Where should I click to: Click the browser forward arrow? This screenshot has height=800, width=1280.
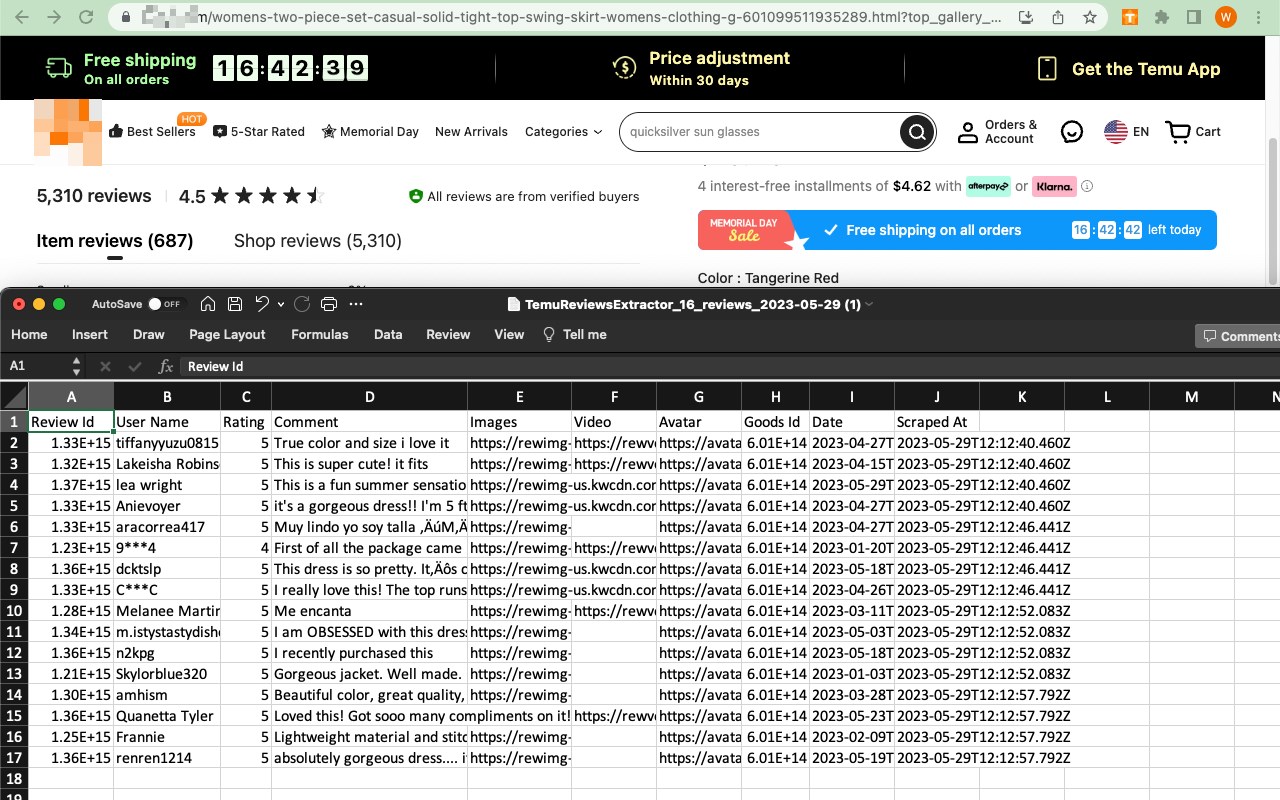pyautogui.click(x=53, y=17)
